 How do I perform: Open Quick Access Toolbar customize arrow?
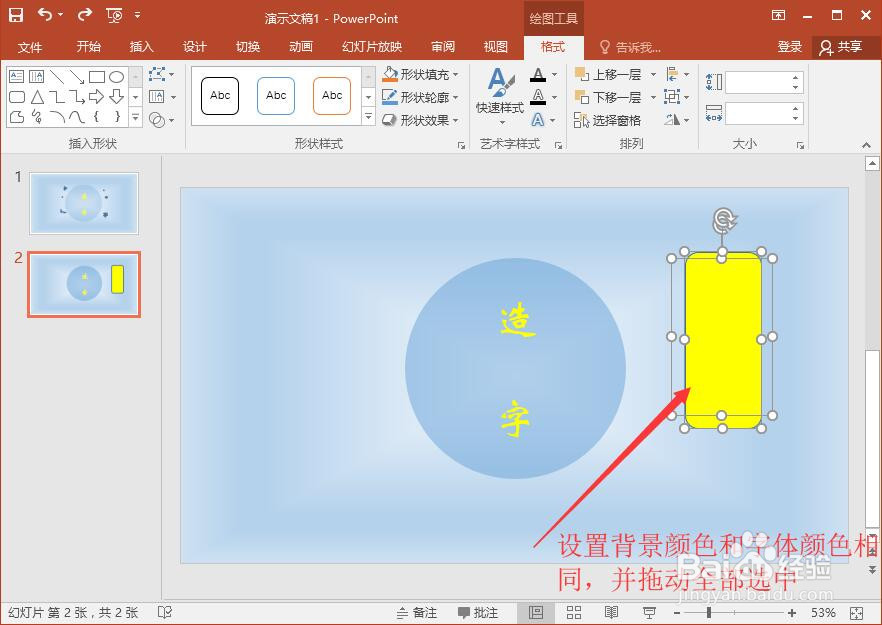click(138, 15)
